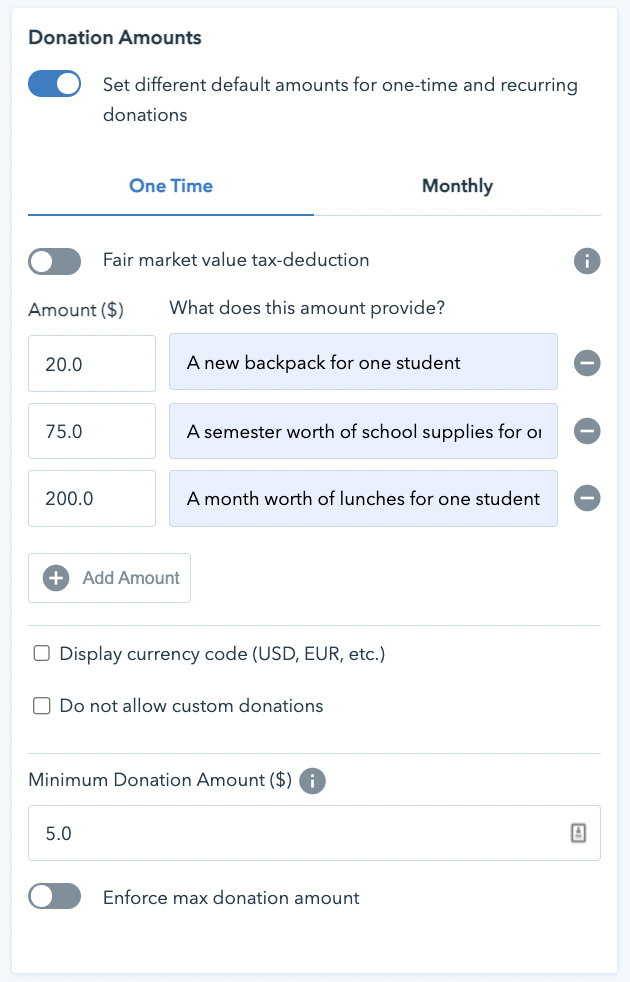This screenshot has width=630, height=982.
Task: Click the plus icon in Add Amount
Action: click(56, 577)
